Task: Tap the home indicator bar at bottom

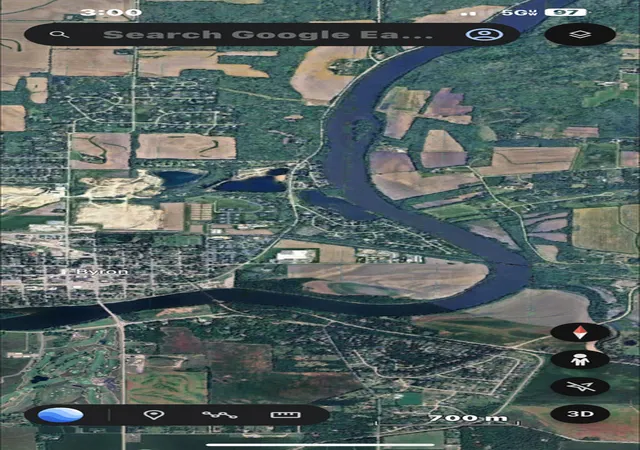Action: pos(320,445)
